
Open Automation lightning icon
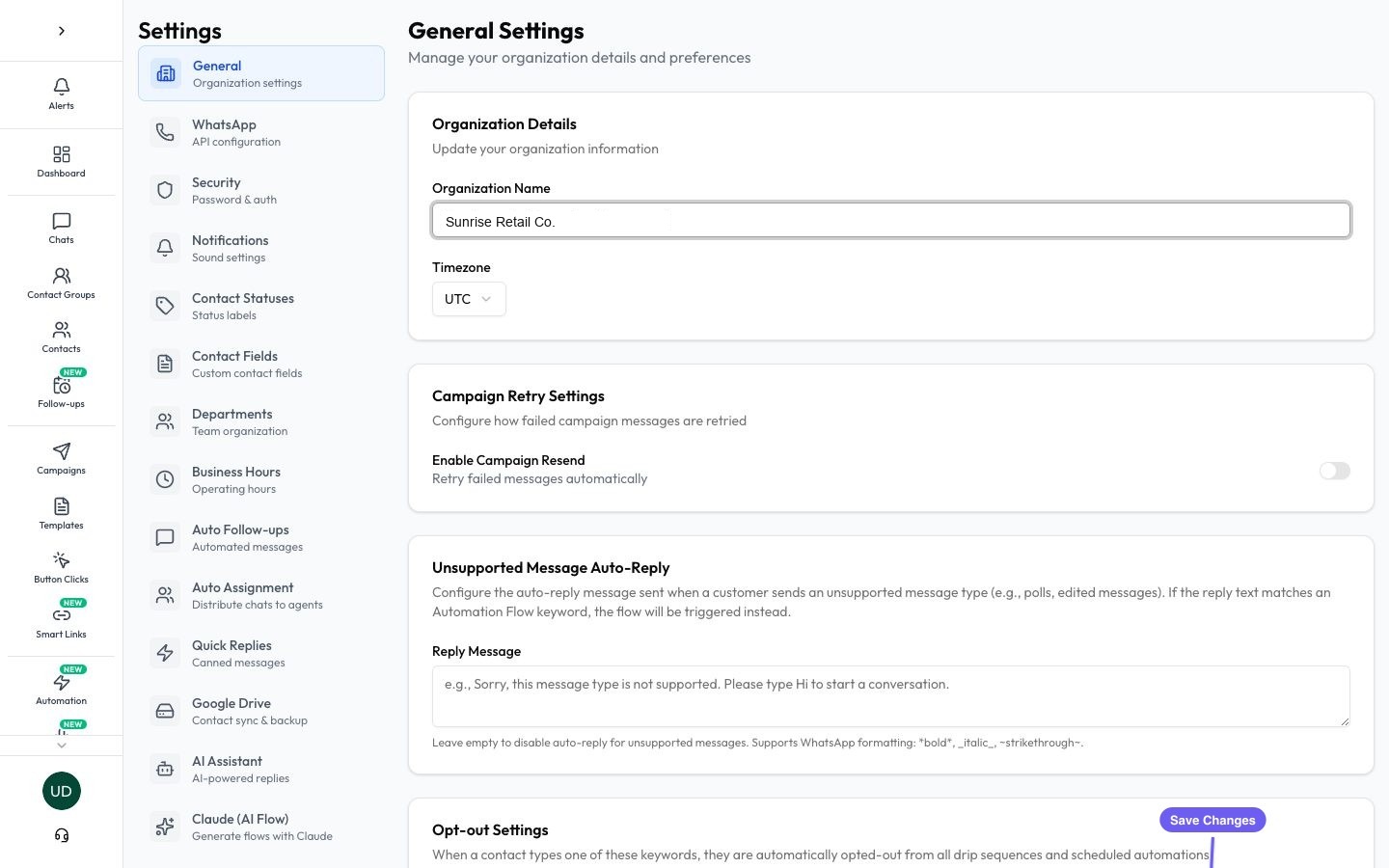tap(61, 682)
